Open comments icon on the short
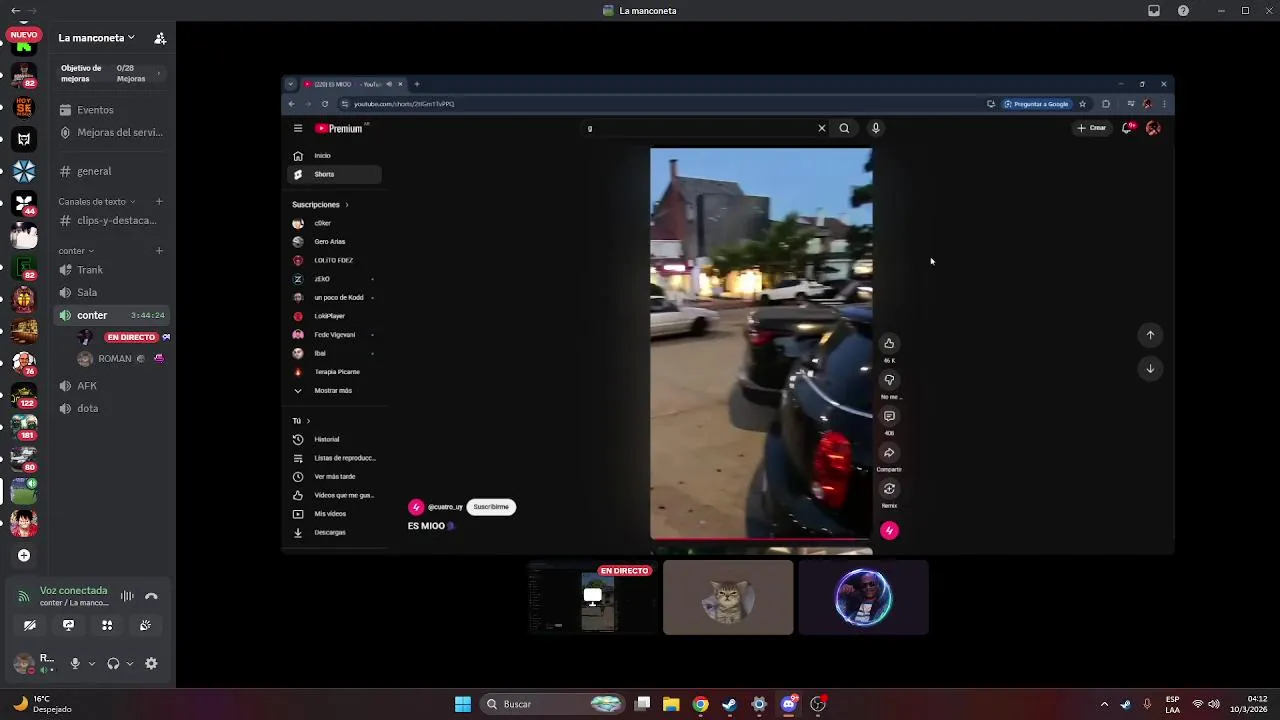The height and width of the screenshot is (720, 1280). pos(889,416)
